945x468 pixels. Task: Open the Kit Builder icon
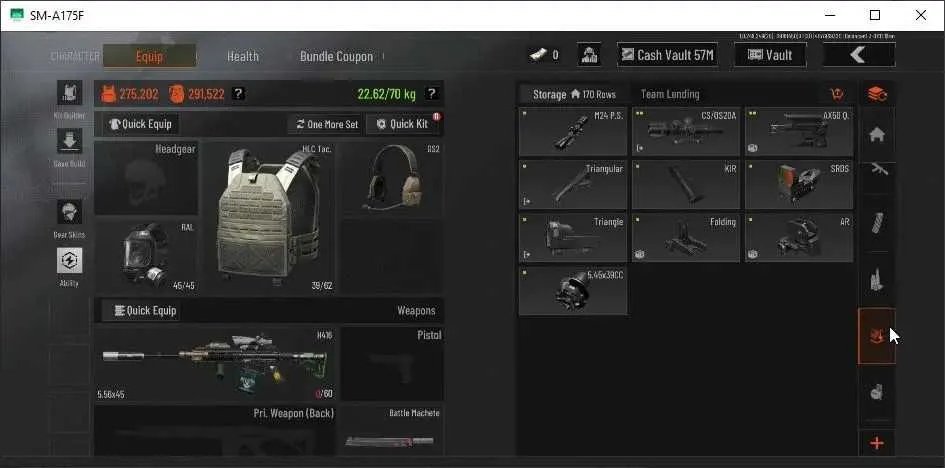[69, 93]
